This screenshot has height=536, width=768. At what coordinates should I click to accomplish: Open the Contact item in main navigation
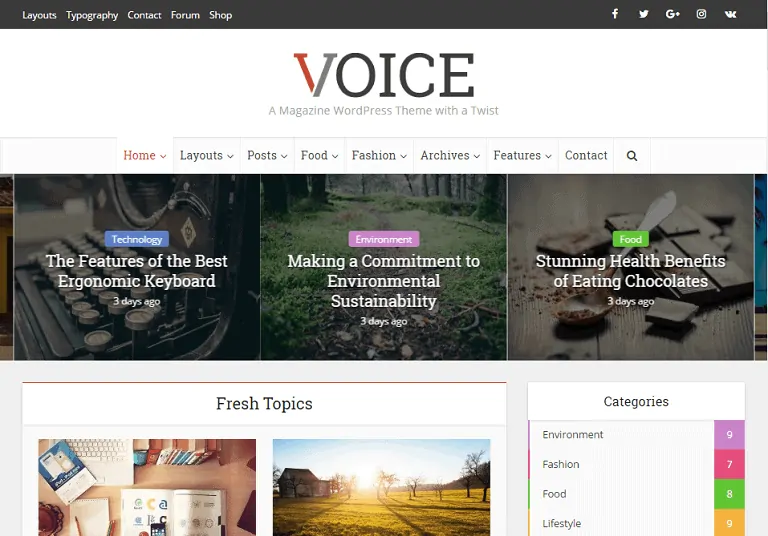[586, 155]
